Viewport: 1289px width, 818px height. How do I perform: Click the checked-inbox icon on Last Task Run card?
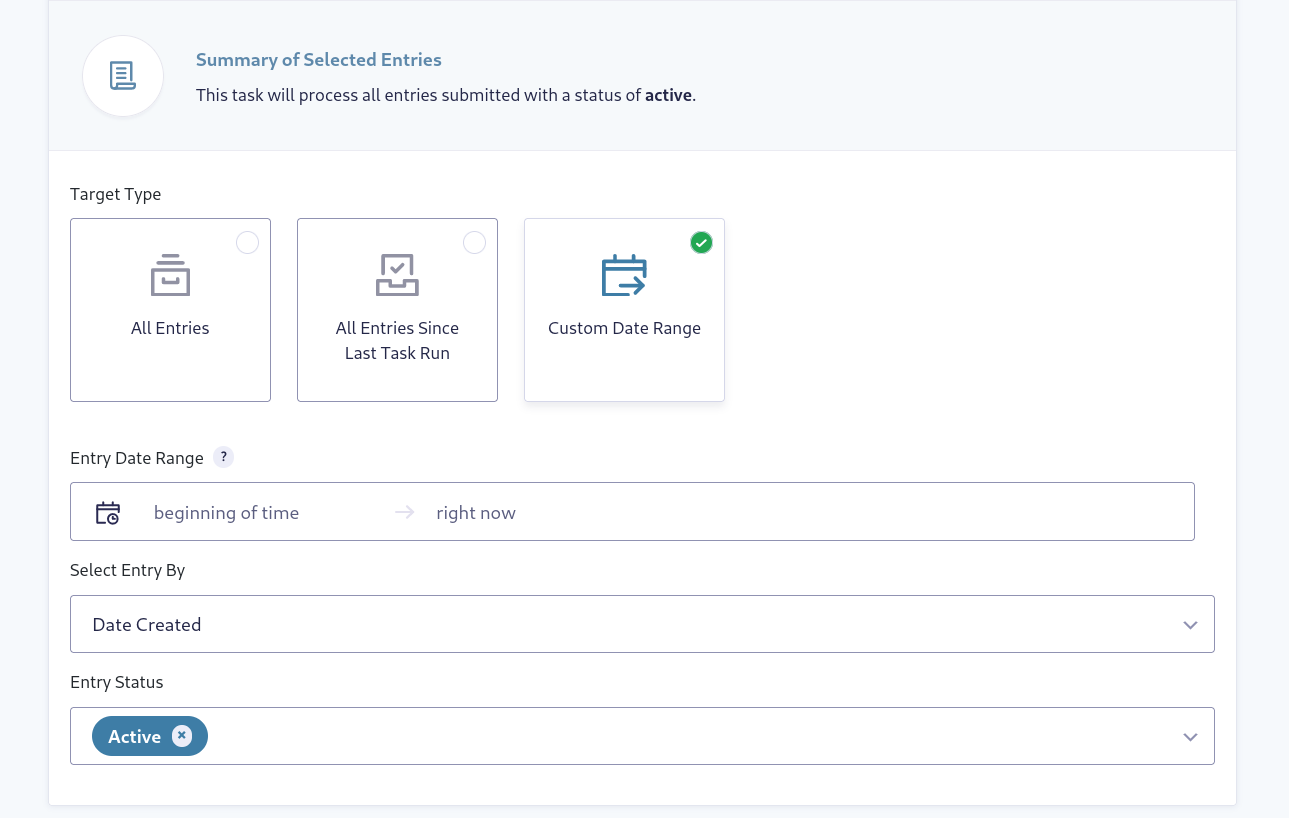(x=397, y=273)
